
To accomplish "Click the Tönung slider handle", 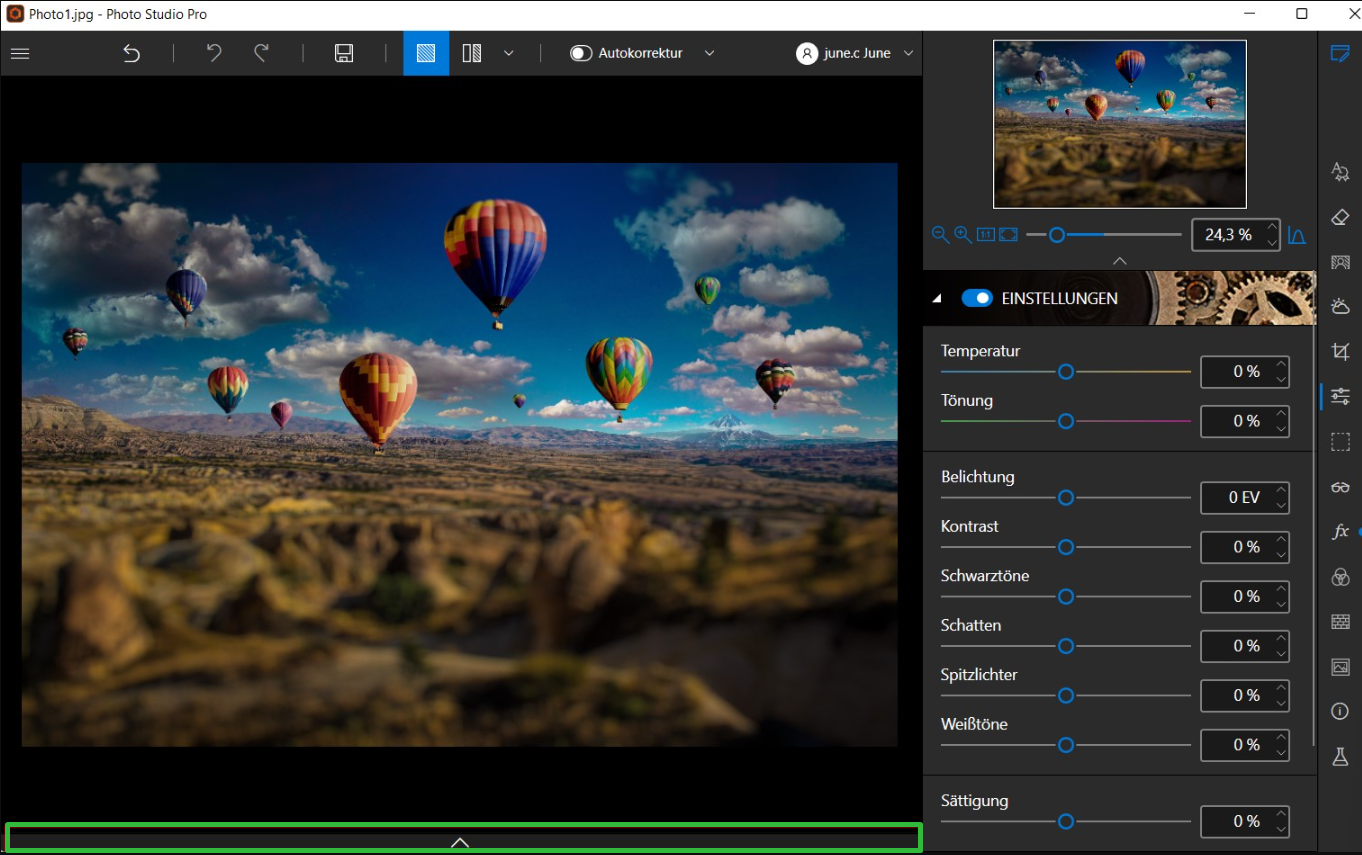I will [1066, 421].
